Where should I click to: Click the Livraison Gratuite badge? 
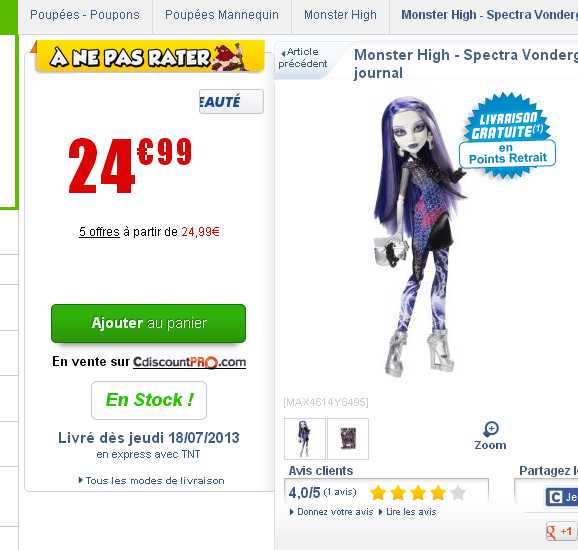pyautogui.click(x=508, y=135)
